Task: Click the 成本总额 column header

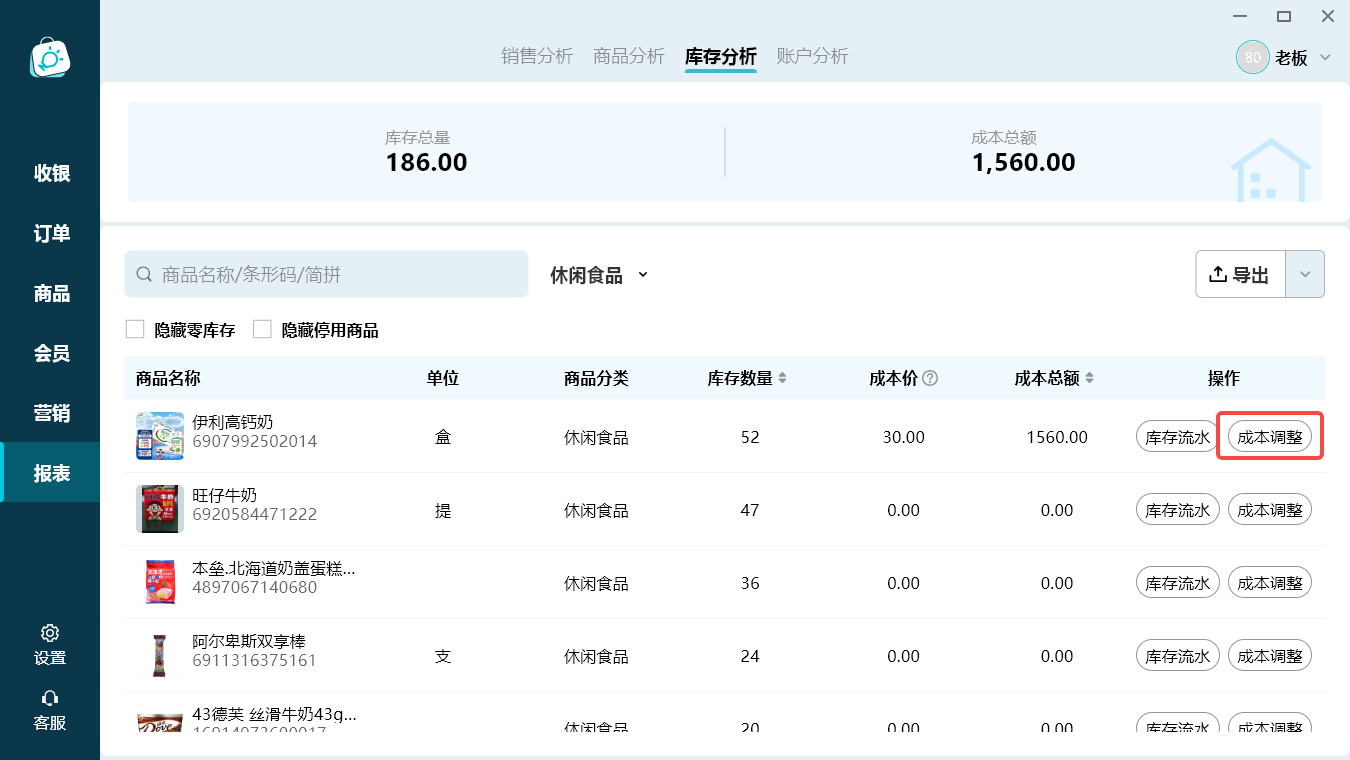Action: (1047, 378)
